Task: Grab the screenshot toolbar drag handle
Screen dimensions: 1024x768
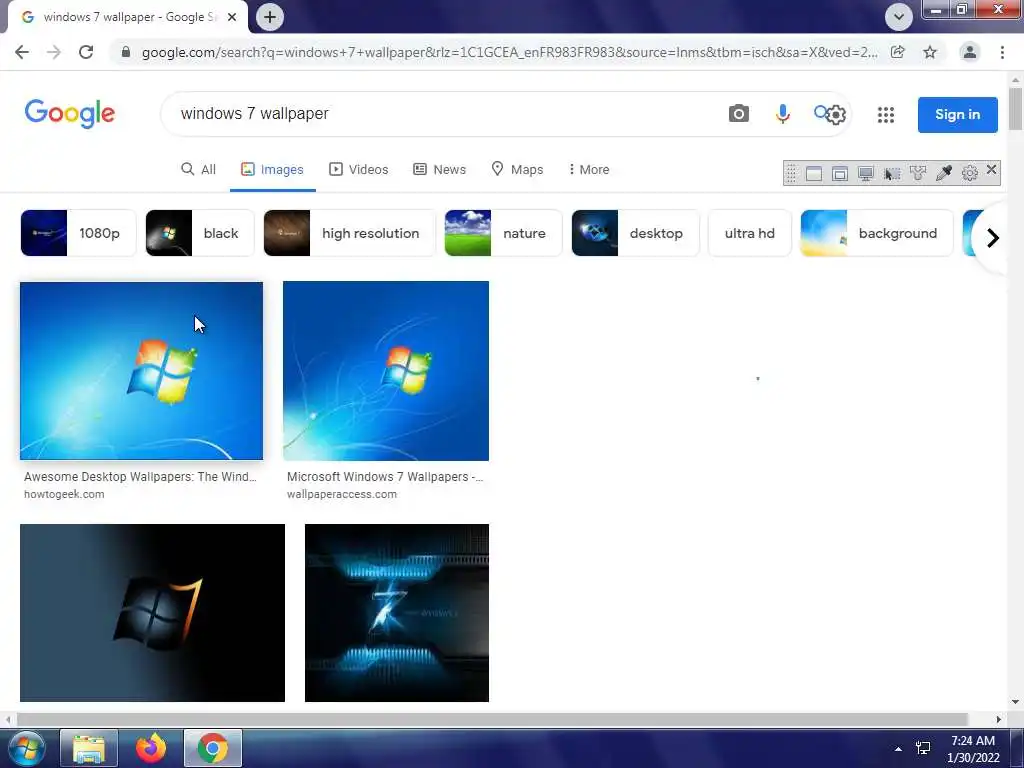Action: coord(792,173)
